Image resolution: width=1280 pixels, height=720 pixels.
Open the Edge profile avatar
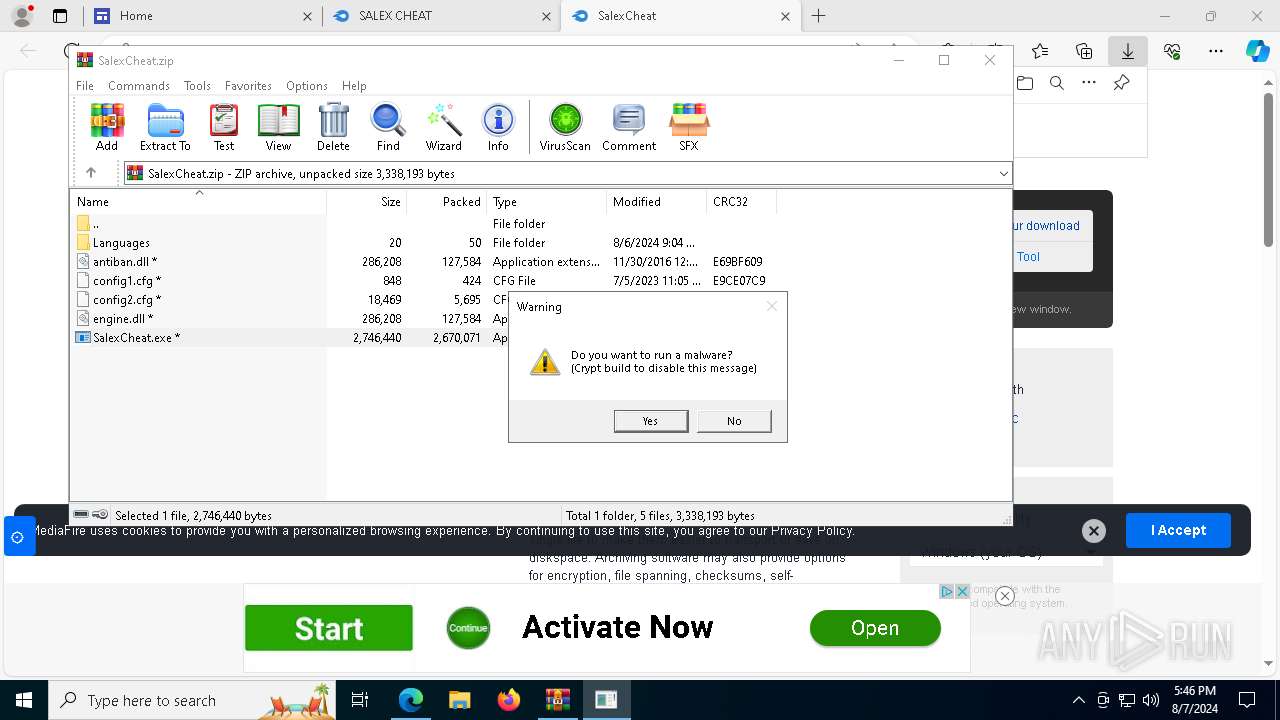(x=22, y=16)
